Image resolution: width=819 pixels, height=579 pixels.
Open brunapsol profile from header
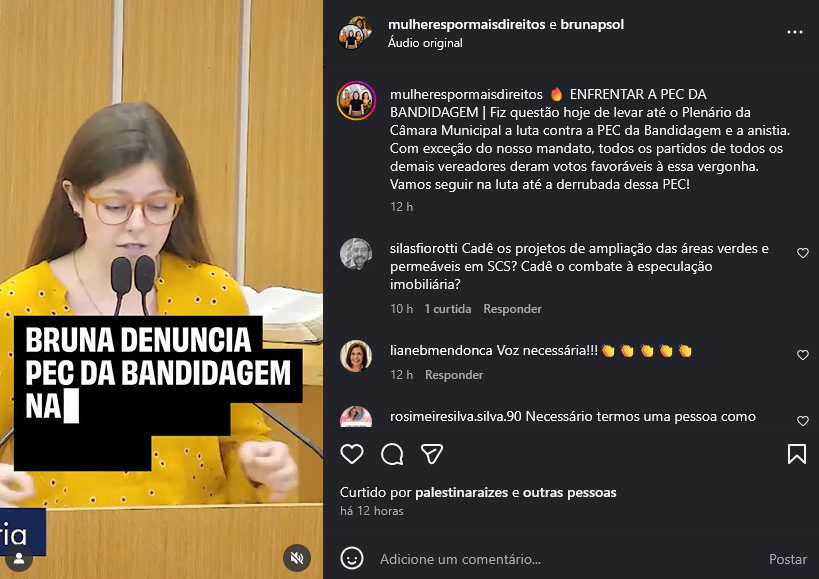(x=592, y=25)
